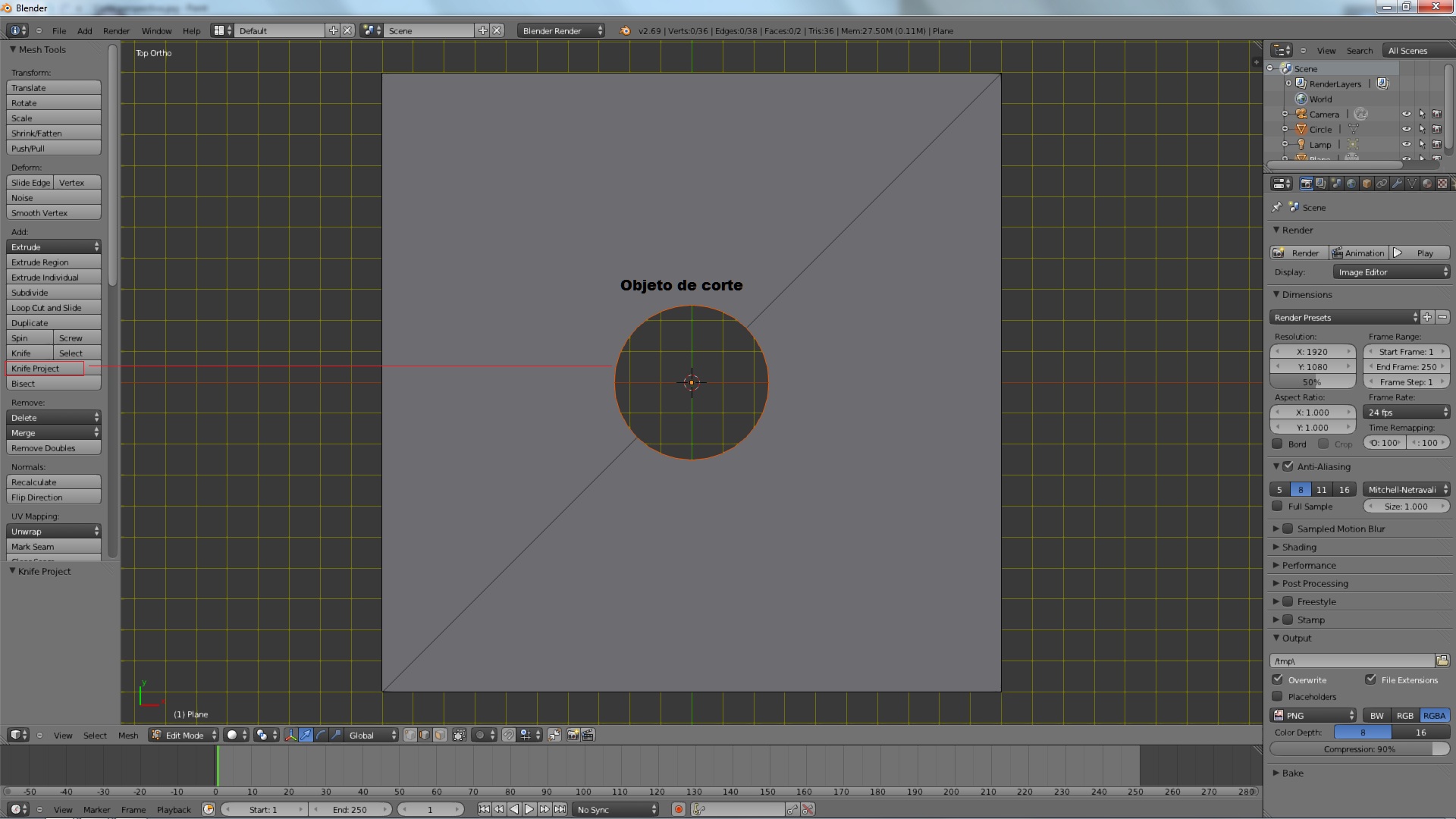Open the Render menu
The width and height of the screenshot is (1456, 819).
[116, 31]
